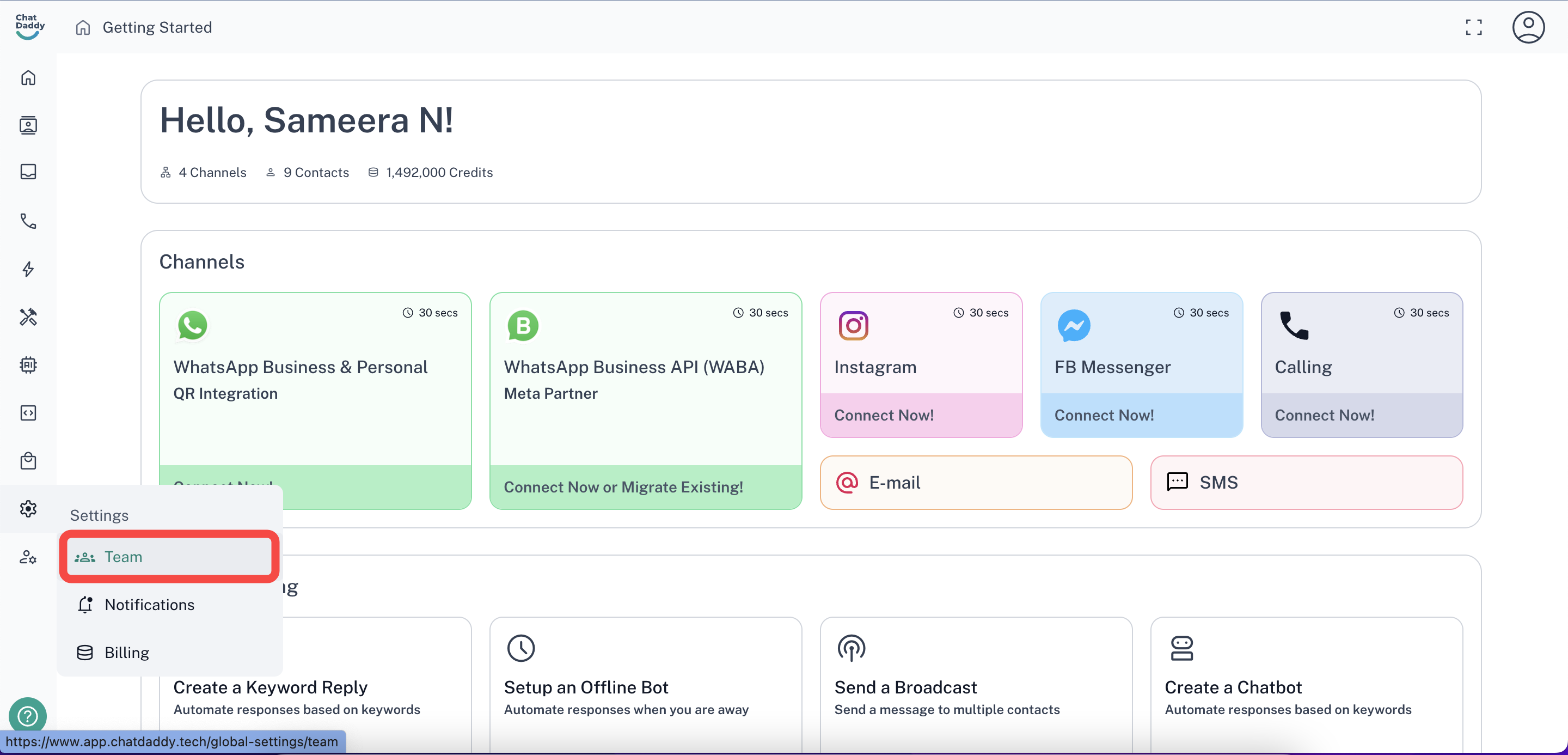1568x755 pixels.
Task: Open the lightning bolt automation icon
Action: point(28,269)
